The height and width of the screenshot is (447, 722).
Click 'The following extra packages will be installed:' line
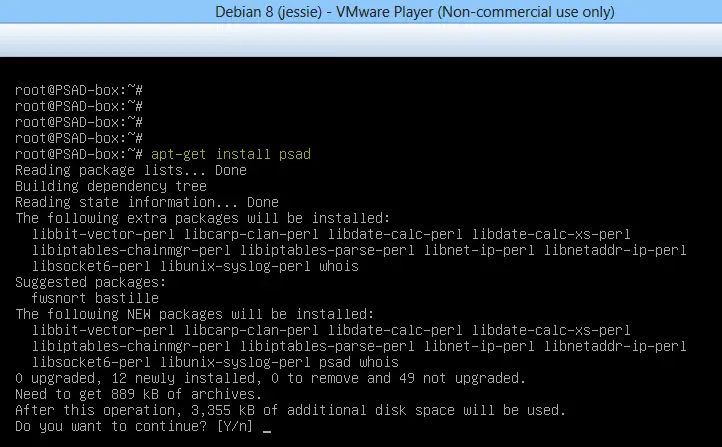tap(203, 218)
